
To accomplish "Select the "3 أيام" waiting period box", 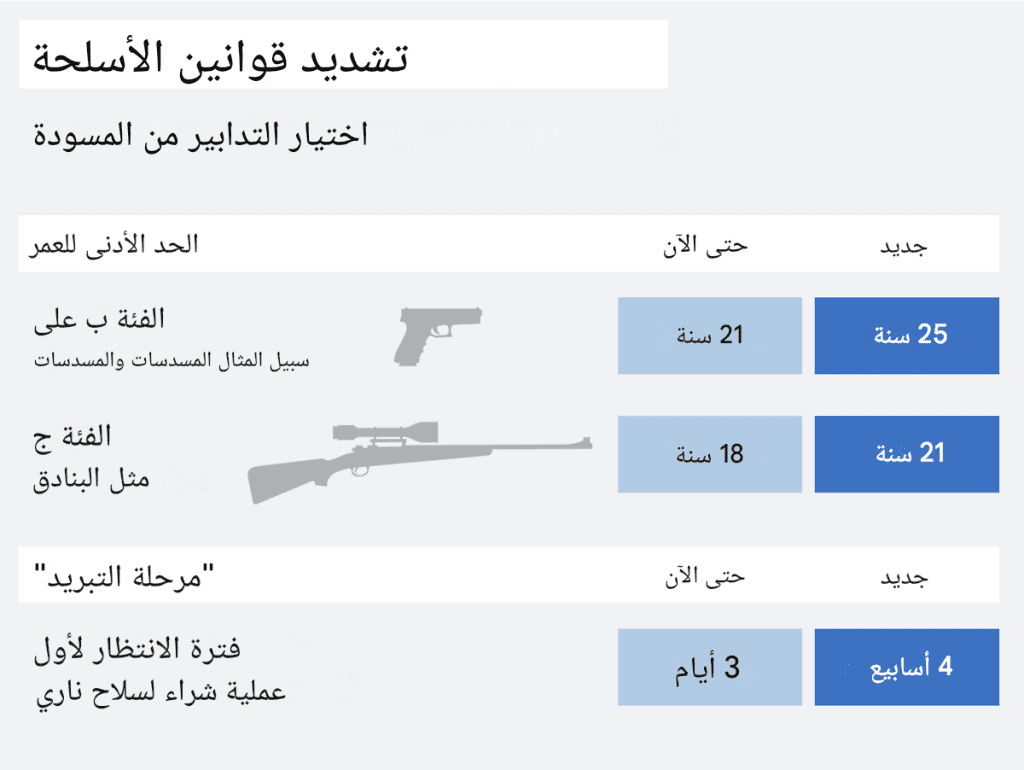I will (709, 667).
